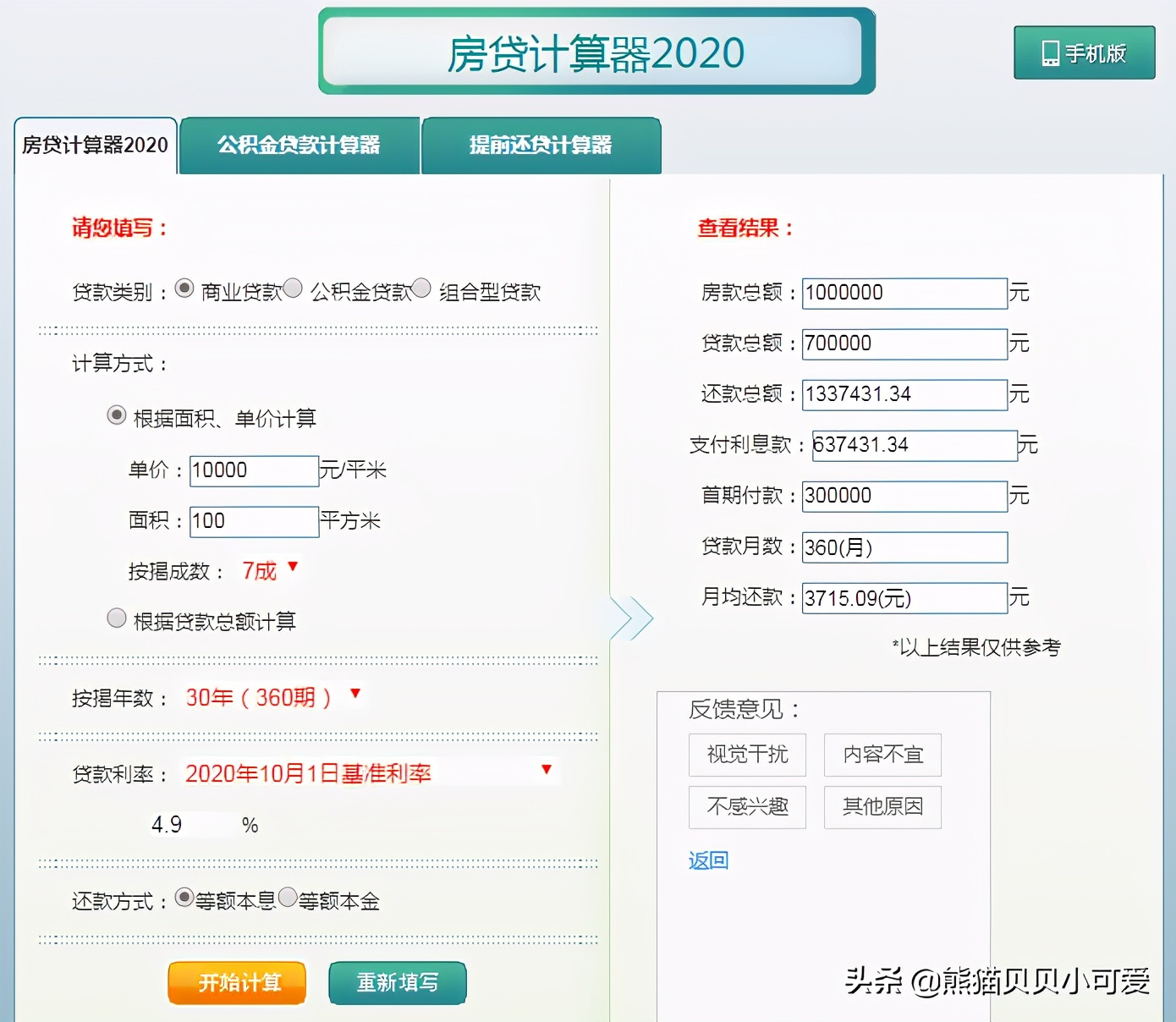Click the 房款总额 result field 1000000
The width and height of the screenshot is (1176, 1022).
(x=904, y=293)
